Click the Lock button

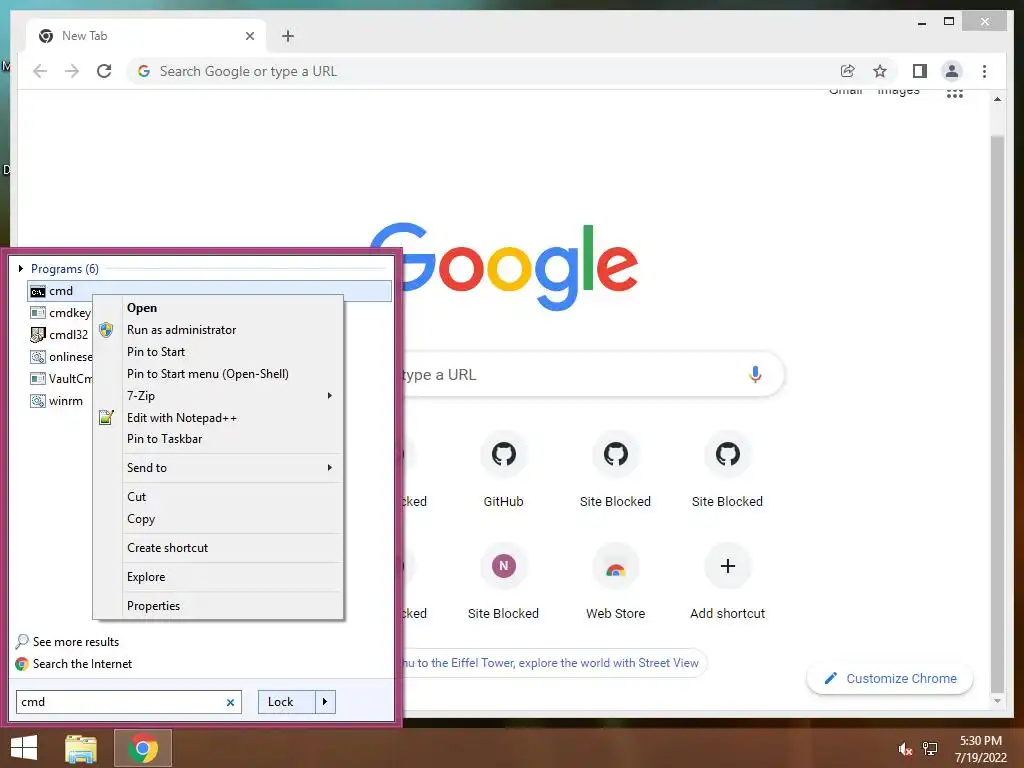(286, 702)
